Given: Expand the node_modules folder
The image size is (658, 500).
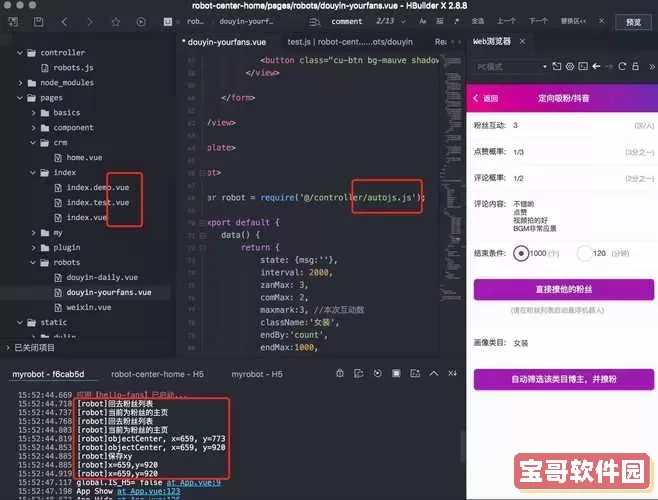Looking at the screenshot, I should (20, 83).
